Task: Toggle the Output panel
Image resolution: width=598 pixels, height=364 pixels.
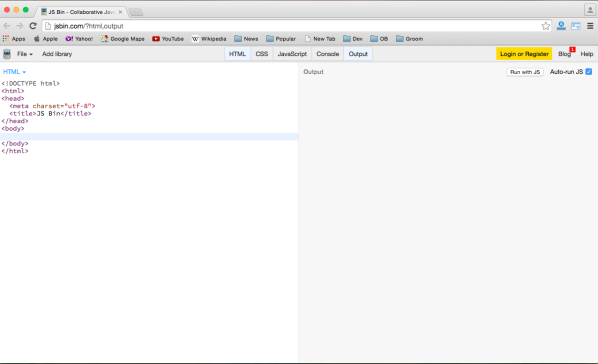Action: click(x=358, y=54)
